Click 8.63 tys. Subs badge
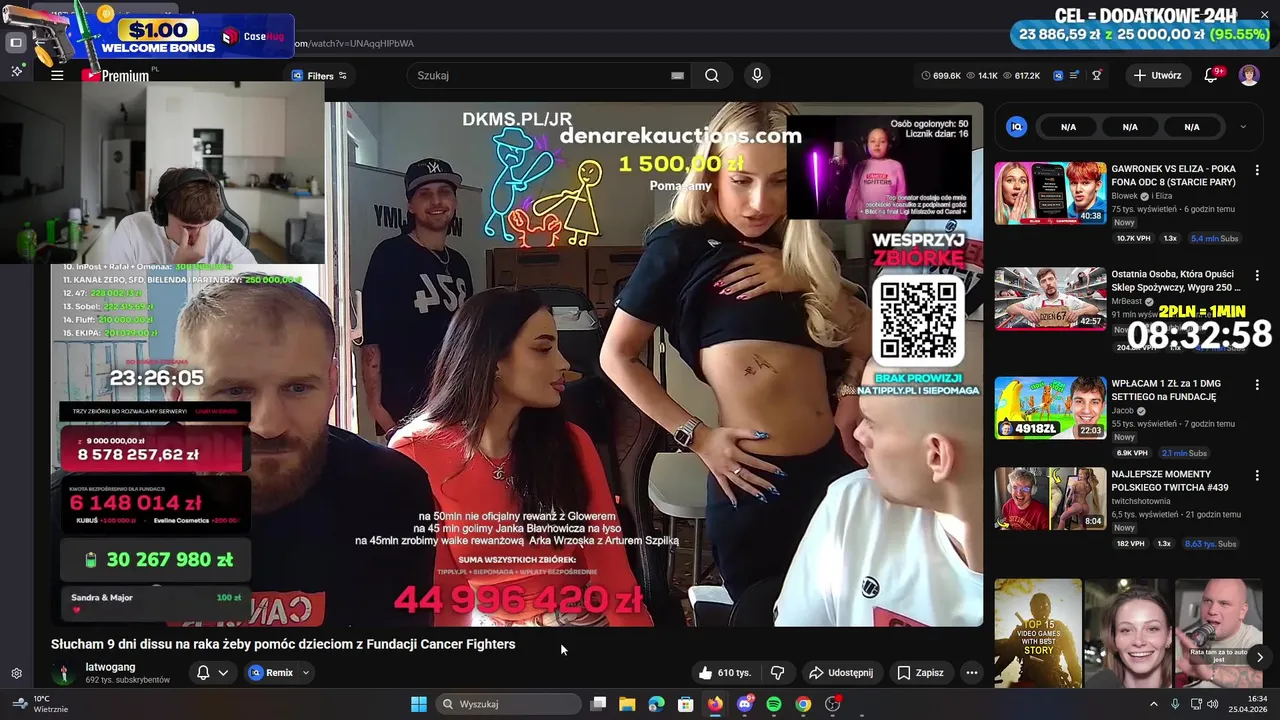1280x720 pixels. 1211,544
